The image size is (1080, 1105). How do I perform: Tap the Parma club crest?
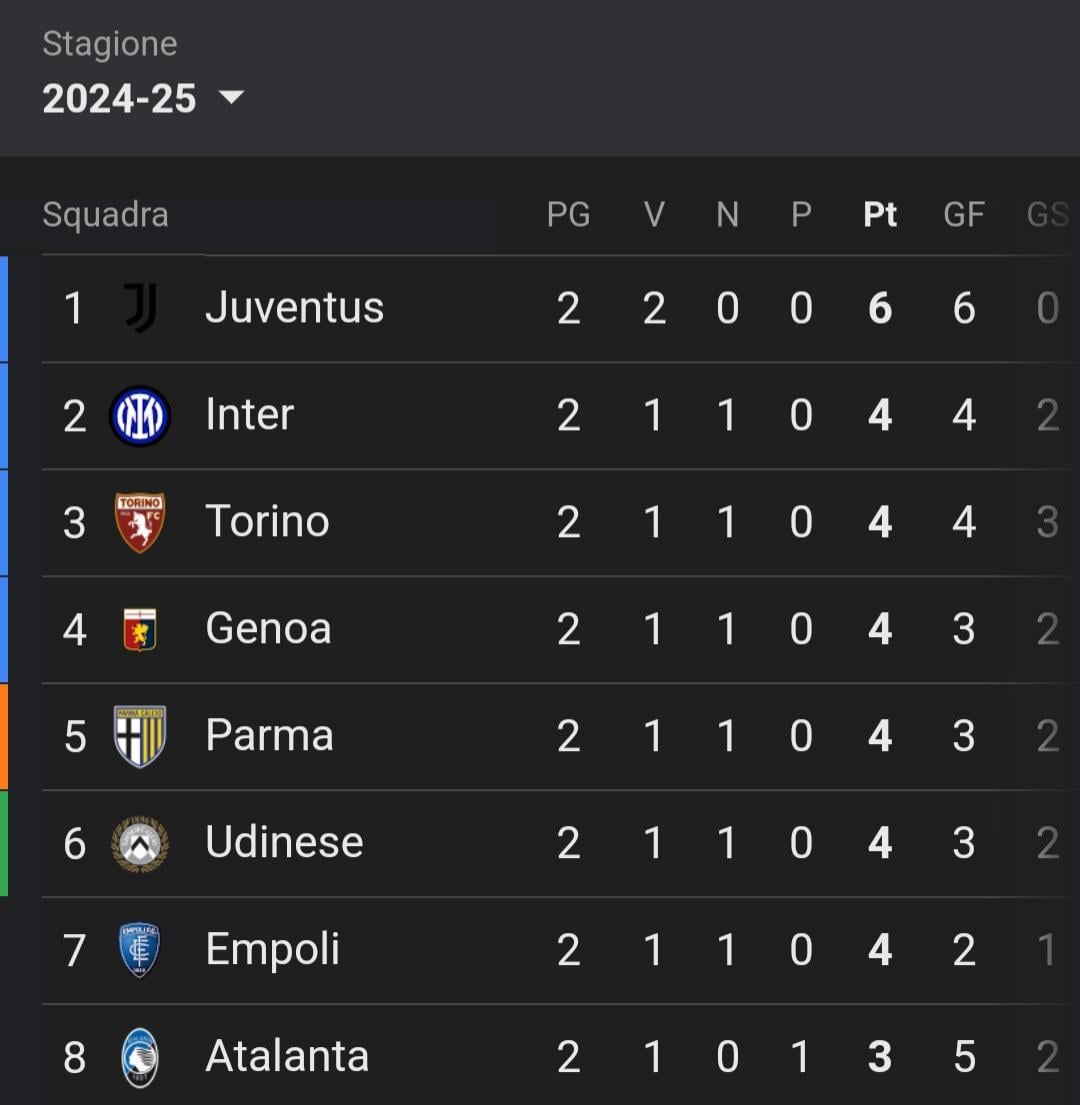(x=140, y=736)
